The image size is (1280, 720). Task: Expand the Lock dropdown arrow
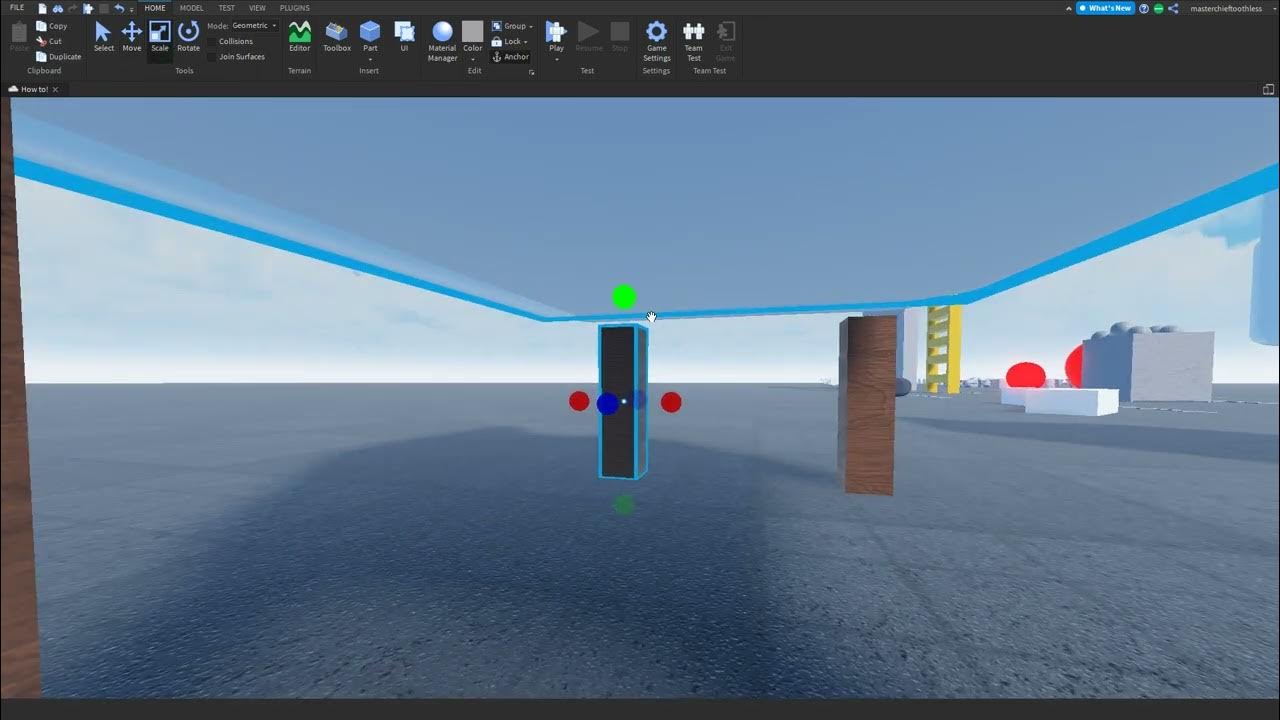[527, 42]
